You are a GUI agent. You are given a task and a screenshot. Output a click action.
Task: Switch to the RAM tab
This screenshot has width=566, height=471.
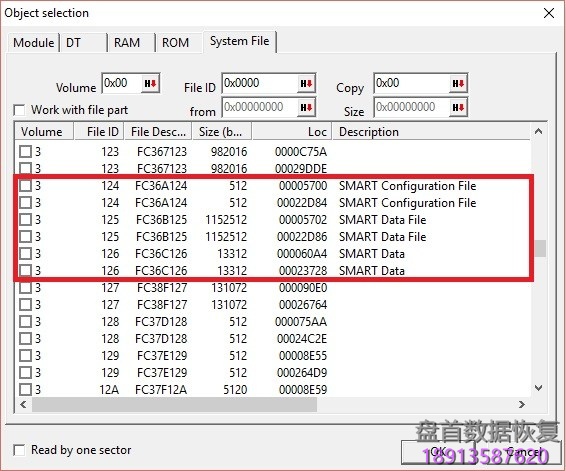tap(131, 43)
